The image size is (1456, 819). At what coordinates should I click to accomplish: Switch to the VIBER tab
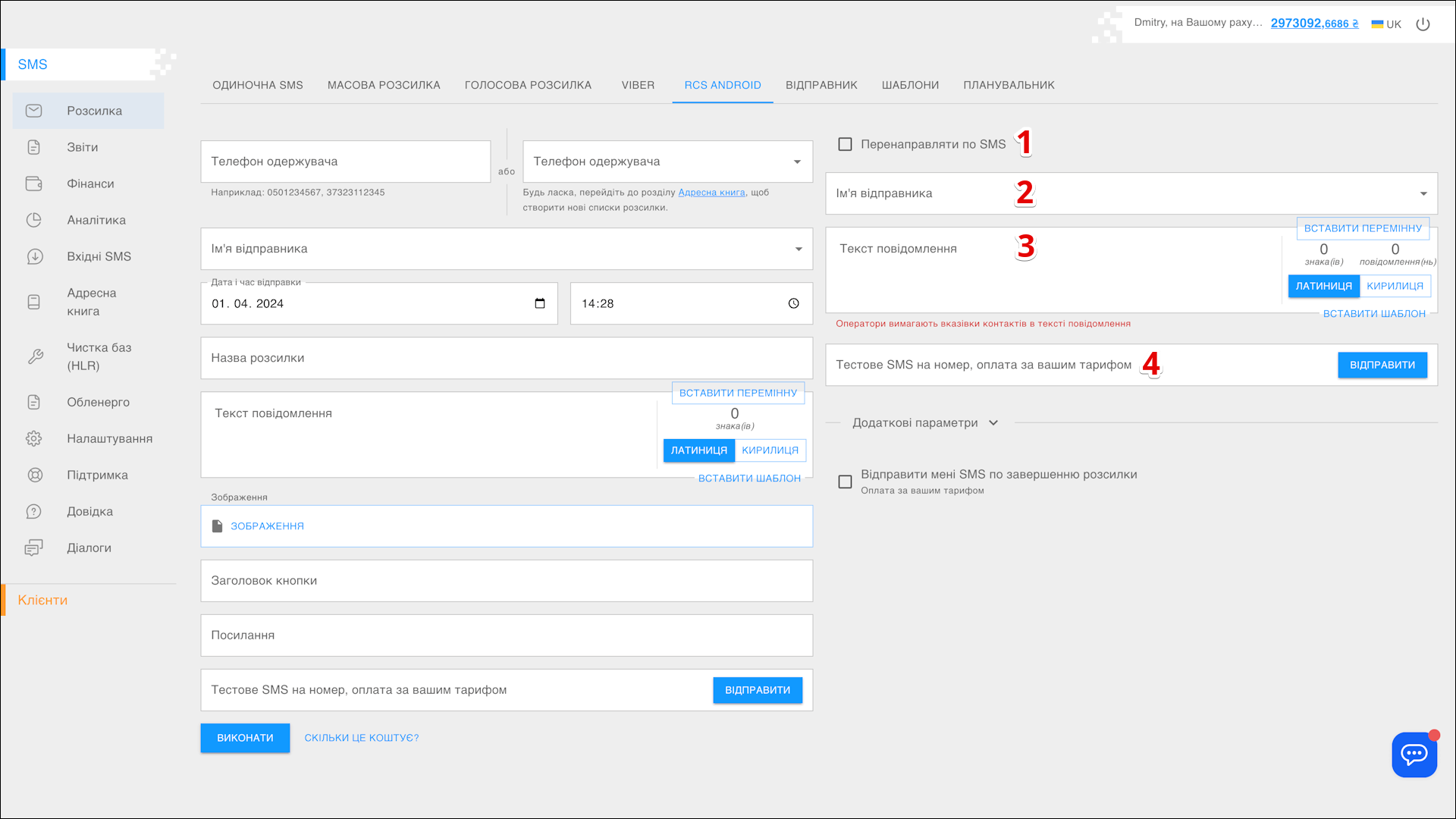[x=638, y=85]
